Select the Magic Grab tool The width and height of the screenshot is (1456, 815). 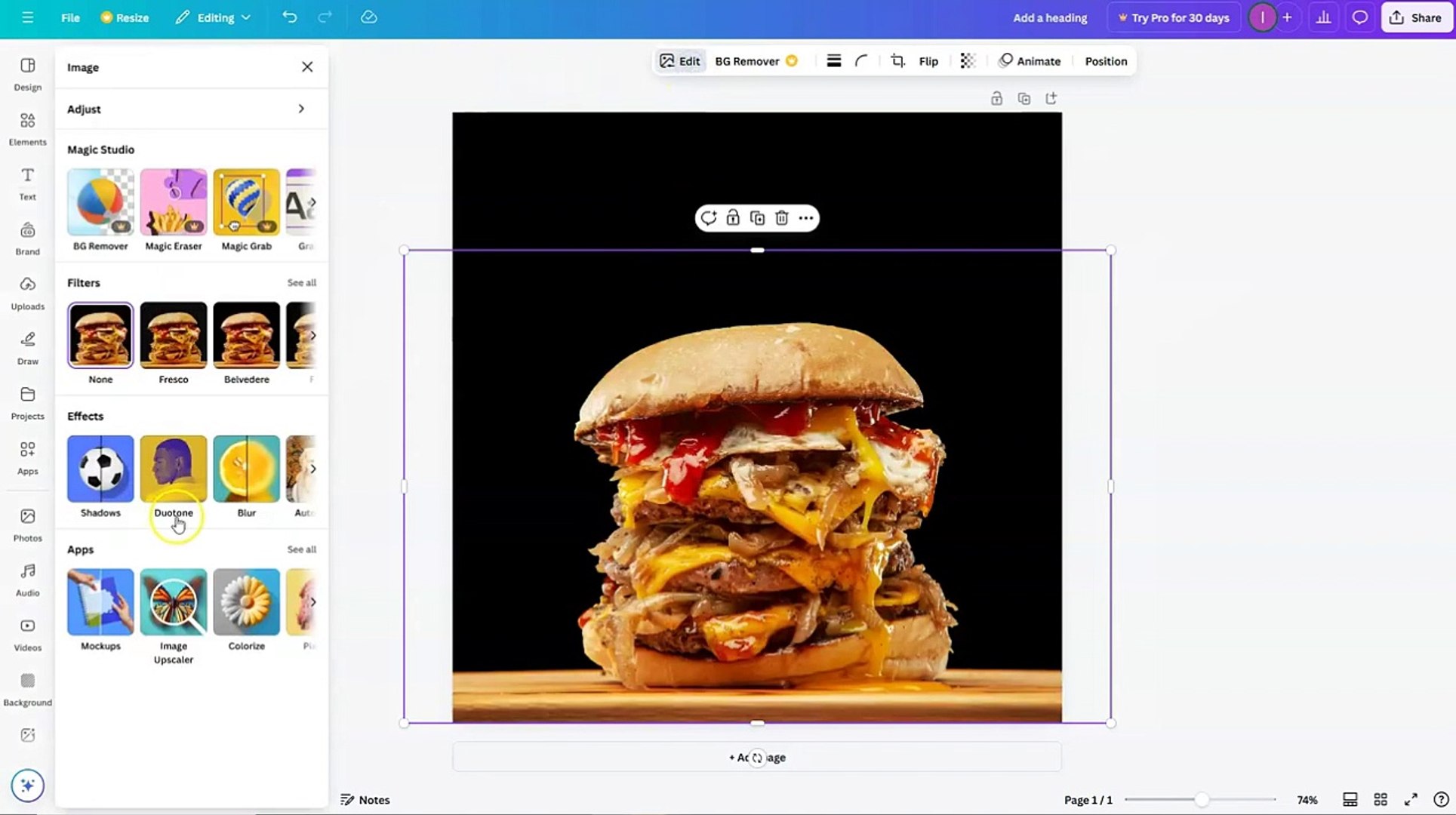pos(246,202)
